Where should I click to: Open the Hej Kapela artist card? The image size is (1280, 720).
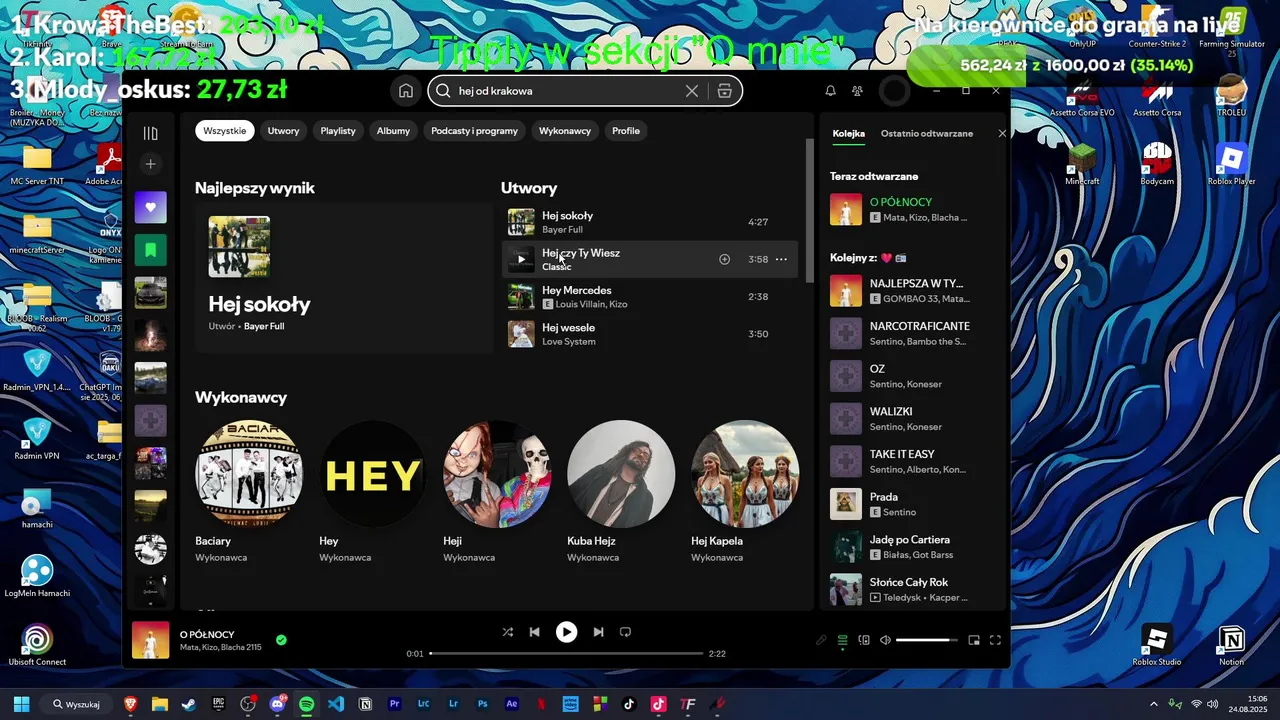745,493
